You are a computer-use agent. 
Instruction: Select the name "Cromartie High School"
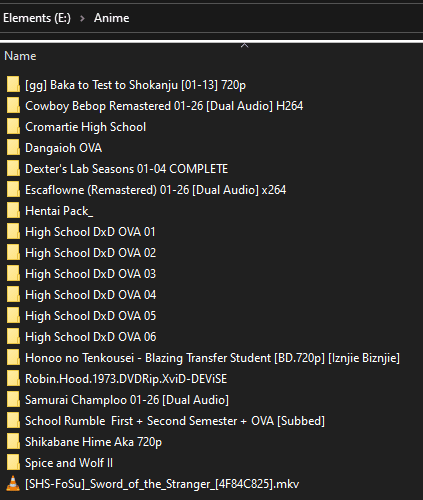(86, 127)
